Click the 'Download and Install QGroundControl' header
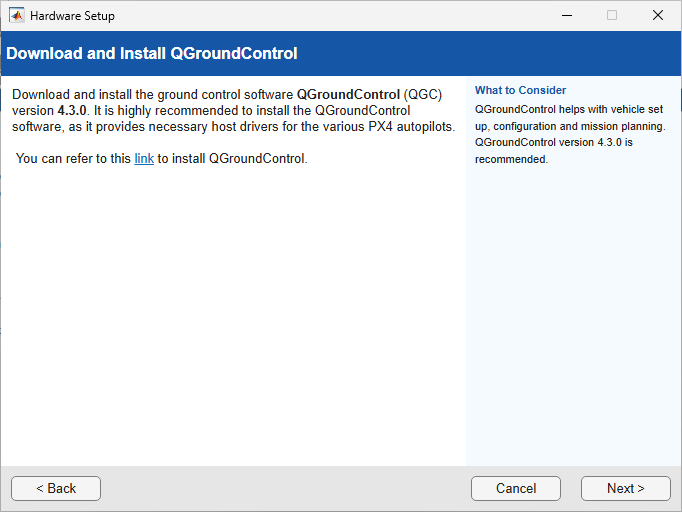This screenshot has width=682, height=512. (x=152, y=54)
